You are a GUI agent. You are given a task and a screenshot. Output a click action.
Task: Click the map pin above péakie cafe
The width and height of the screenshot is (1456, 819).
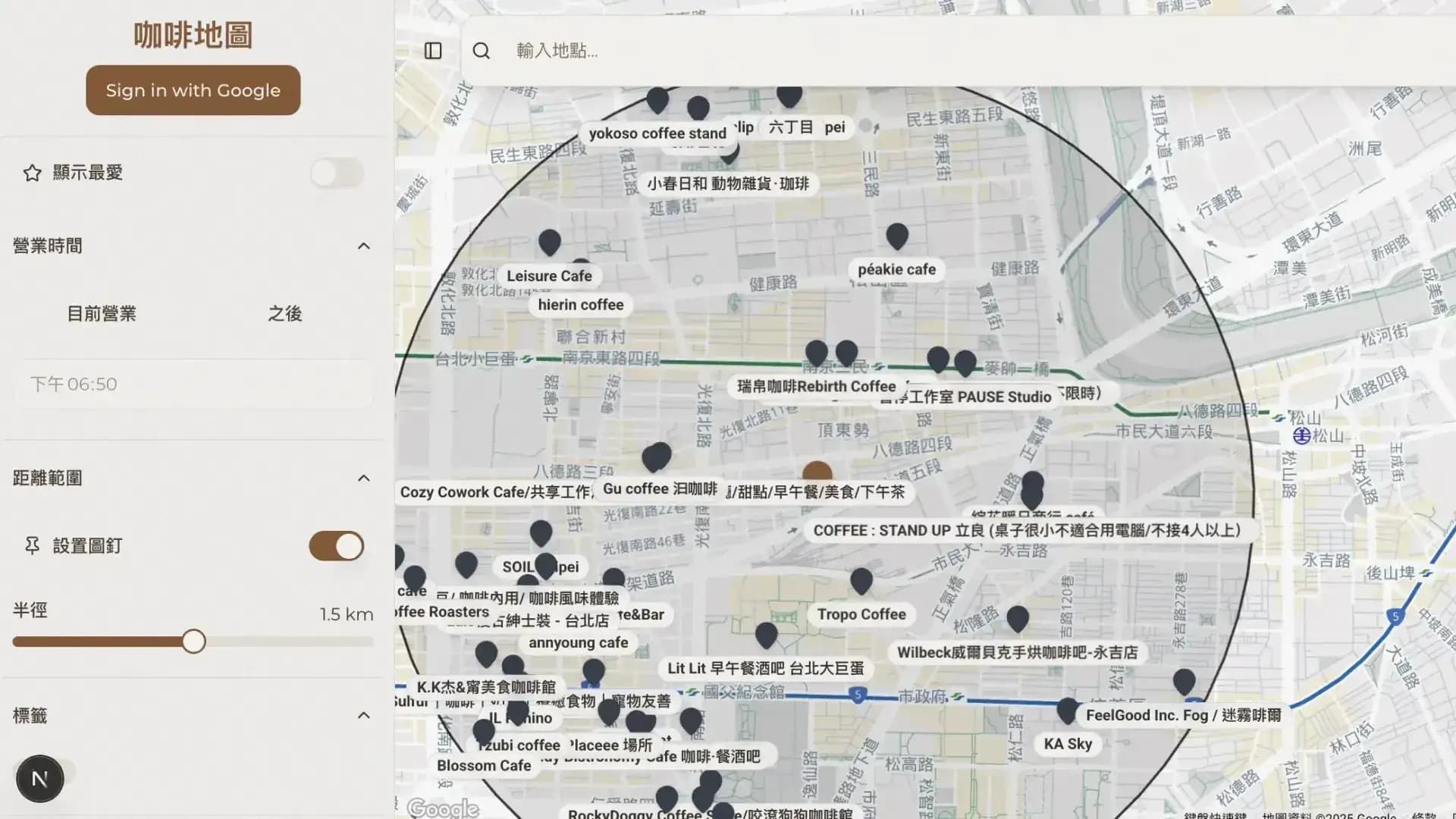(x=897, y=236)
